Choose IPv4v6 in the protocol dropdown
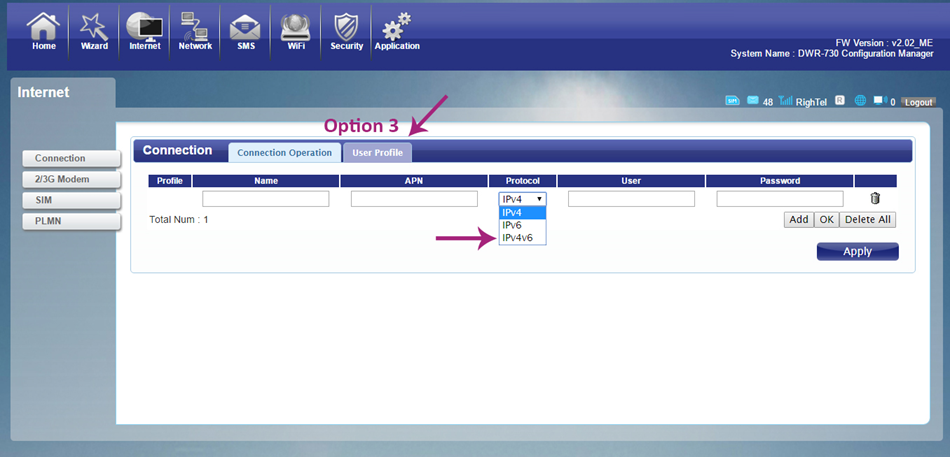 [x=519, y=238]
